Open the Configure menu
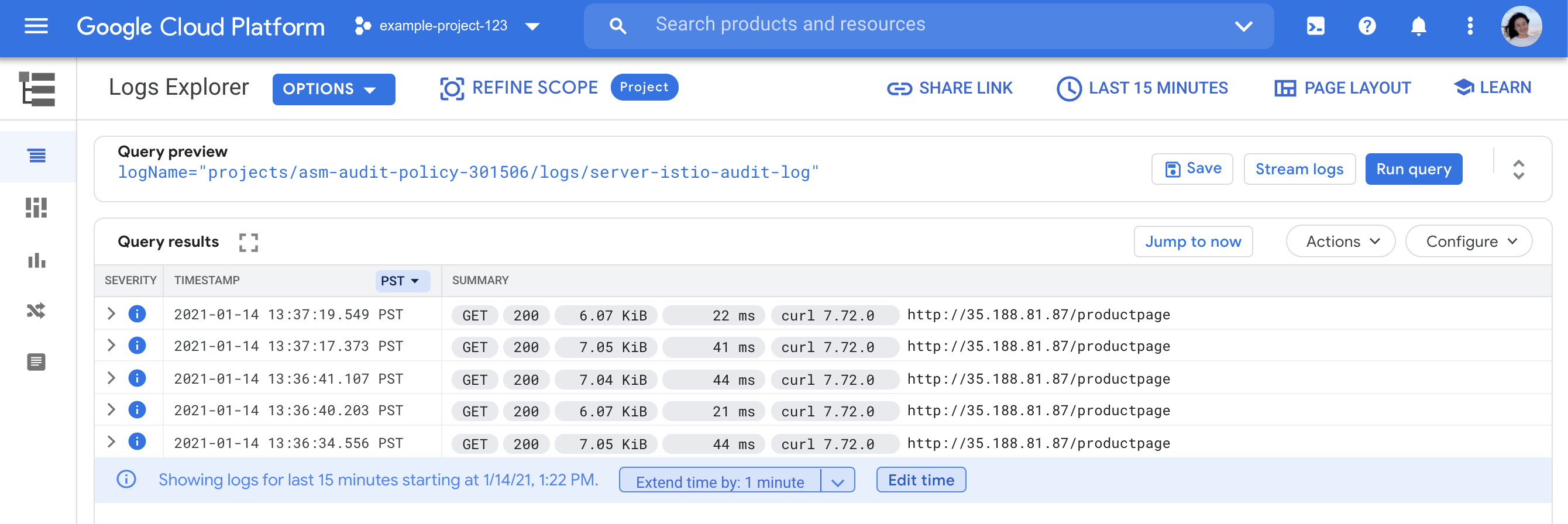Image resolution: width=1568 pixels, height=524 pixels. pyautogui.click(x=1468, y=242)
